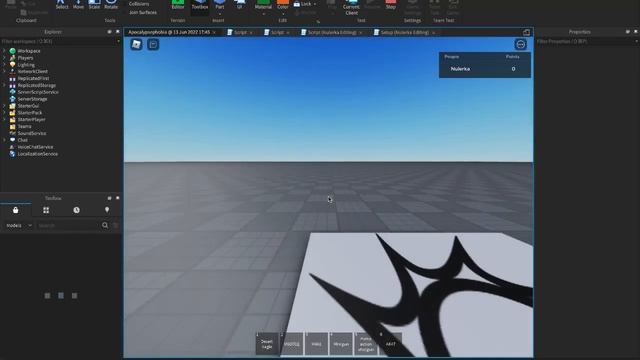This screenshot has width=640, height=360.
Task: Pin the Explorer panel
Action: pos(109,31)
